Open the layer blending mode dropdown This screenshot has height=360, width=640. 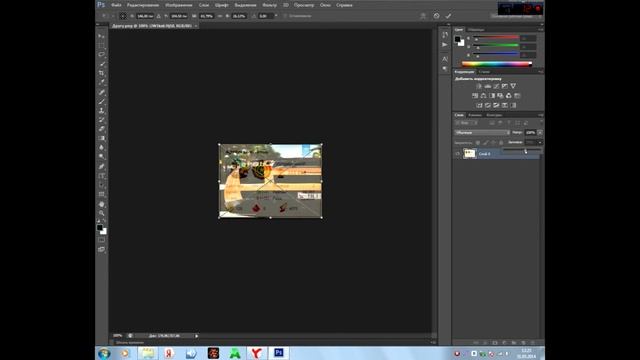point(482,133)
